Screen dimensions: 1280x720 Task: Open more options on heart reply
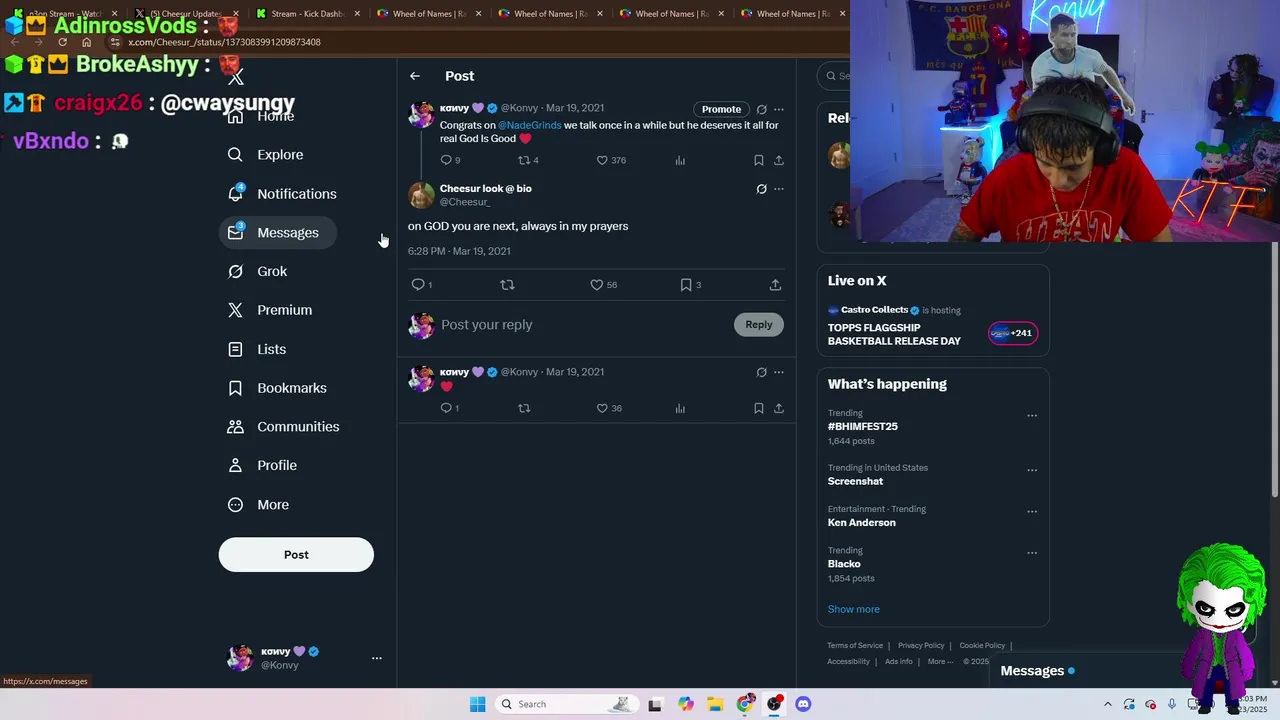pos(779,373)
